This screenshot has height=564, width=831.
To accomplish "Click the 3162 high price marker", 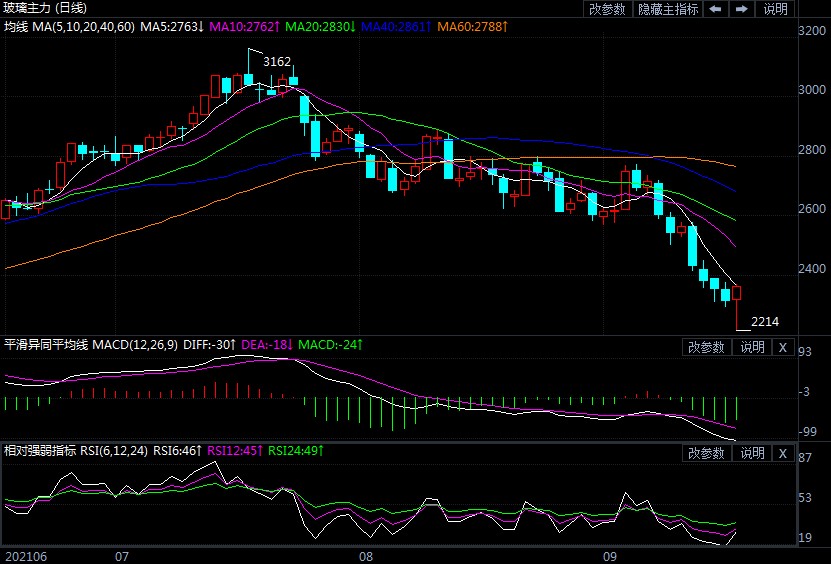I will click(277, 62).
